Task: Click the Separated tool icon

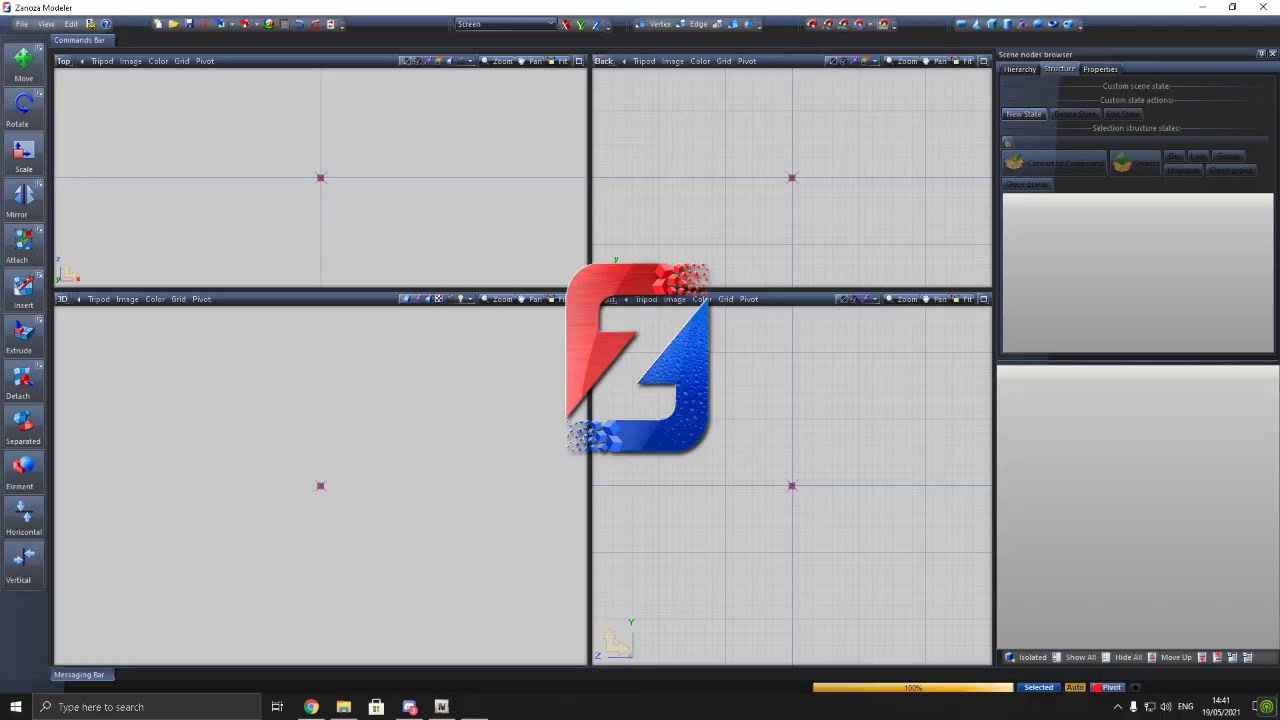Action: point(23,425)
